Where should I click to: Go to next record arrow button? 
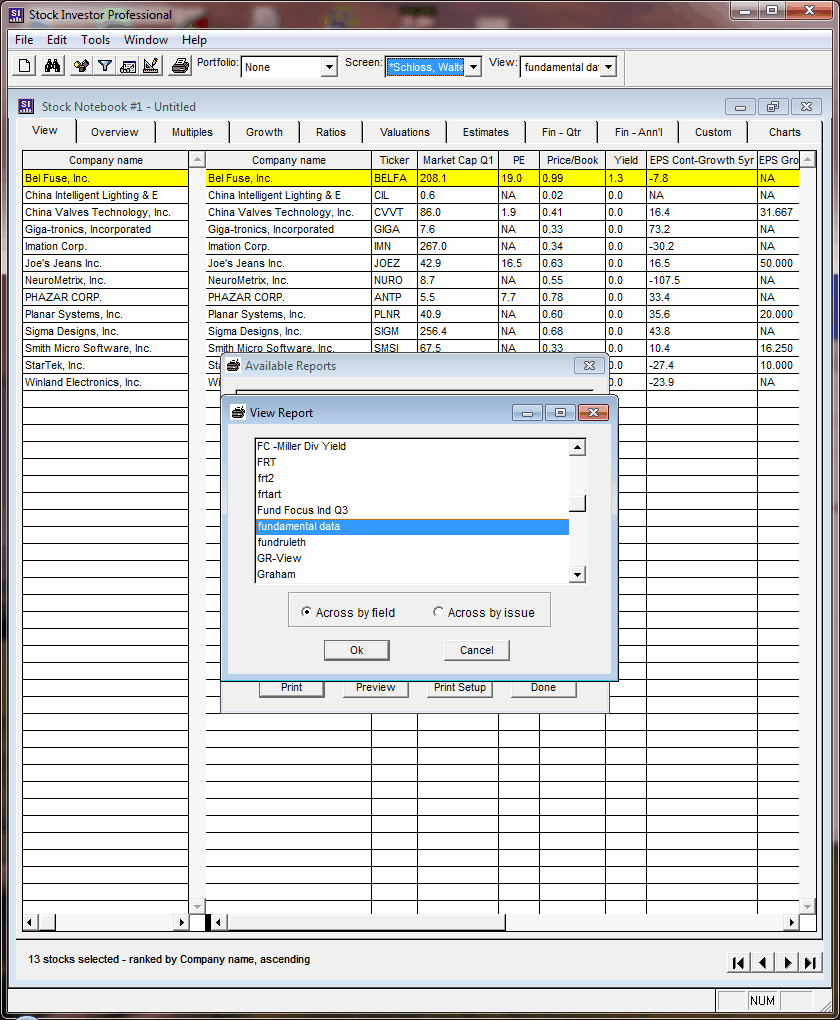tap(787, 962)
